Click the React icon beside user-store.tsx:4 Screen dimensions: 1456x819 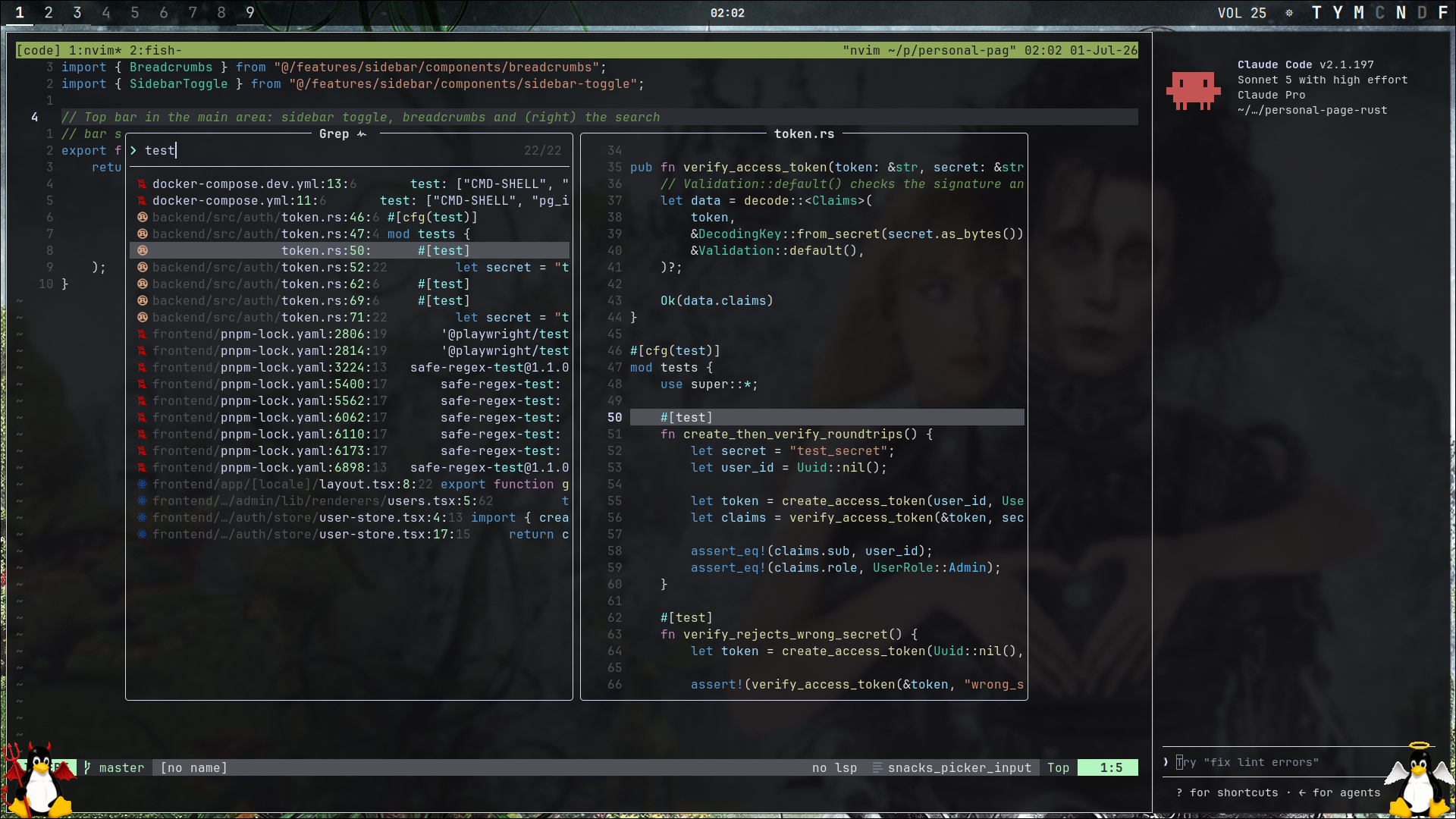click(x=142, y=518)
